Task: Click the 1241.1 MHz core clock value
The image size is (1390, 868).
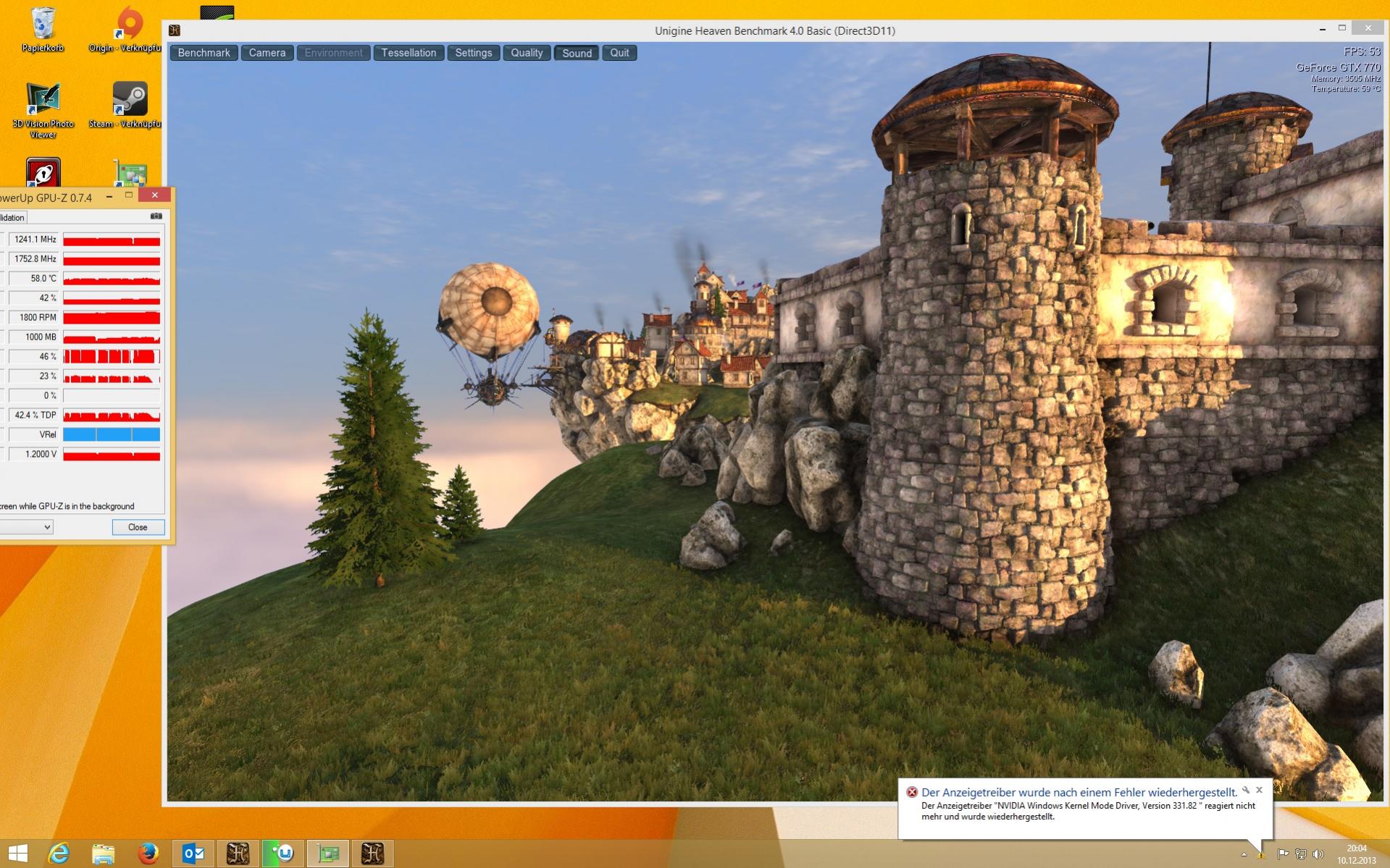Action: [33, 239]
